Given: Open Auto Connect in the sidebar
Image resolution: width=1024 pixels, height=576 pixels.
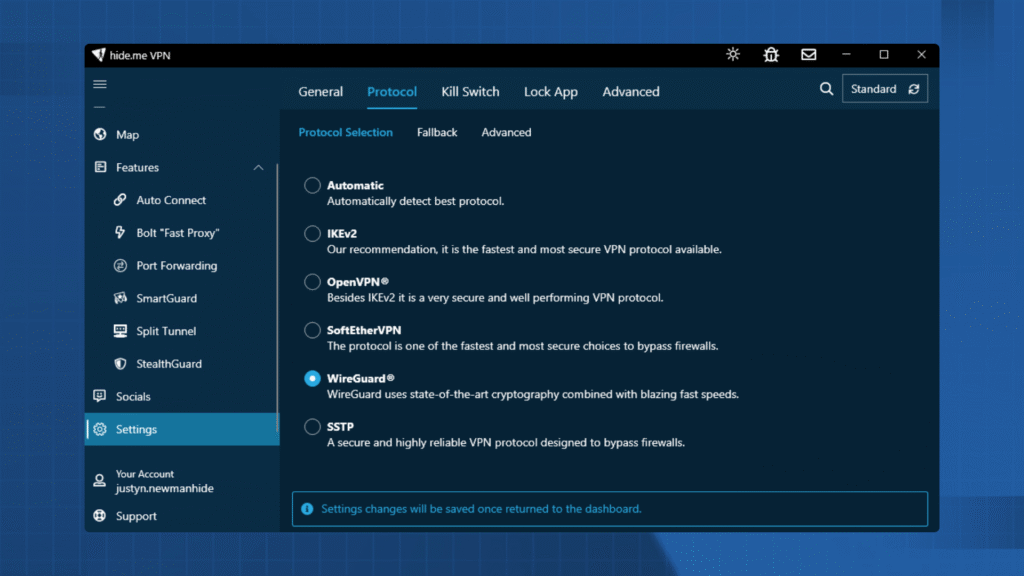Looking at the screenshot, I should point(171,200).
